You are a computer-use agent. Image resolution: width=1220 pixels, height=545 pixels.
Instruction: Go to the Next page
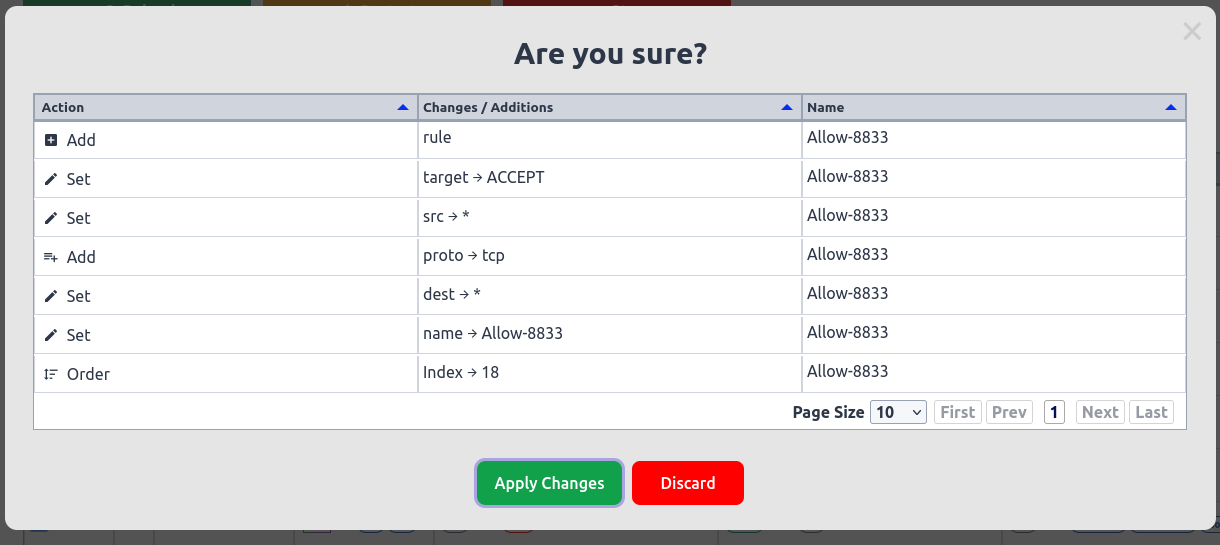(1100, 412)
